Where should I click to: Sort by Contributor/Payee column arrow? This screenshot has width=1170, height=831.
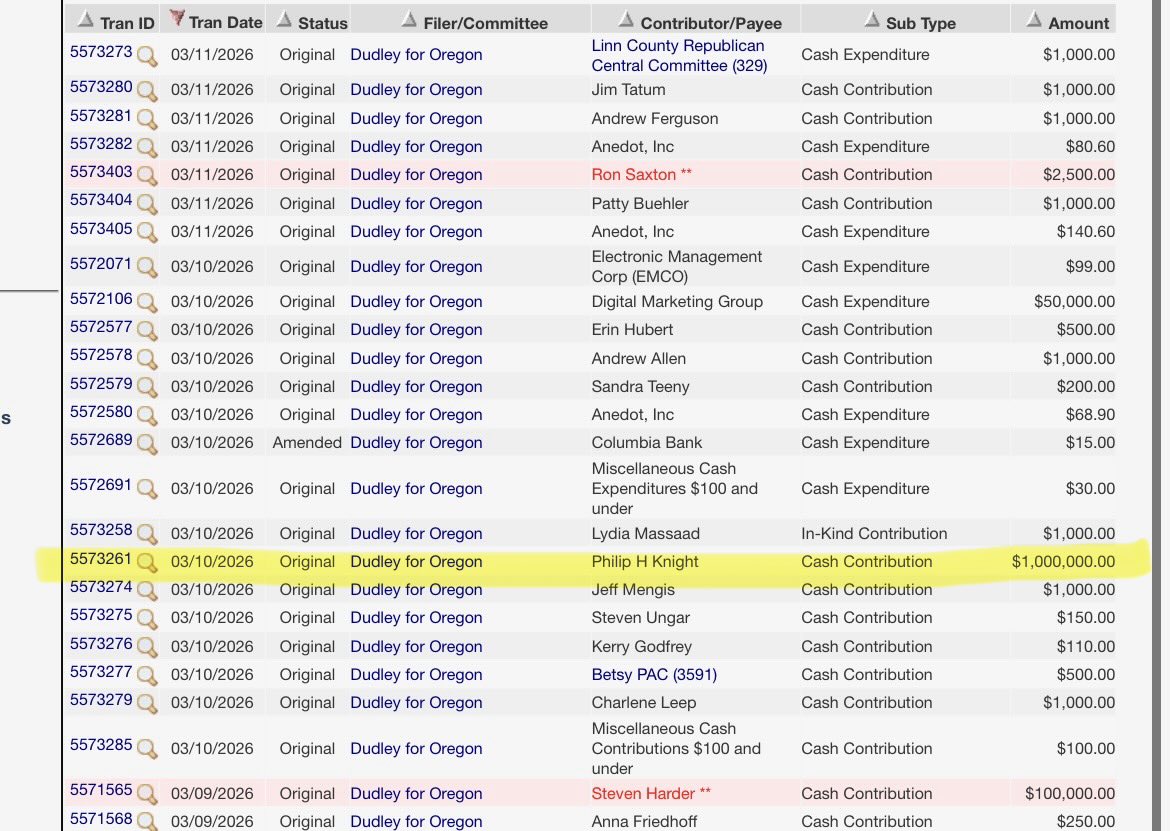(626, 20)
